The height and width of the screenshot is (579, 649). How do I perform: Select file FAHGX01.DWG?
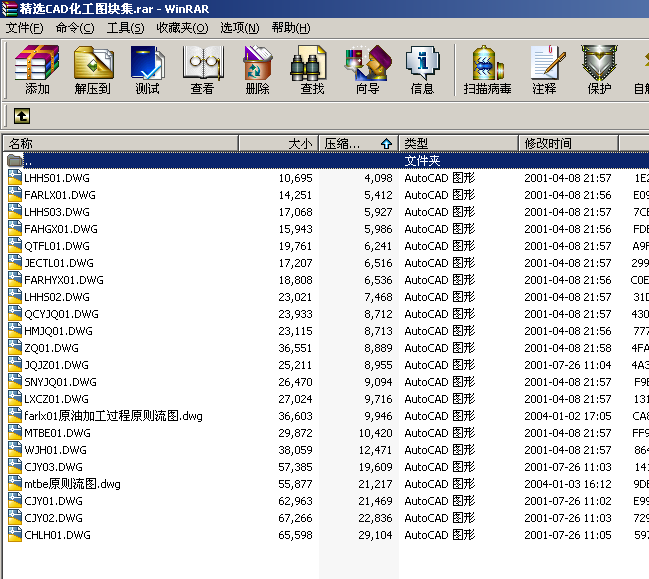[61, 229]
